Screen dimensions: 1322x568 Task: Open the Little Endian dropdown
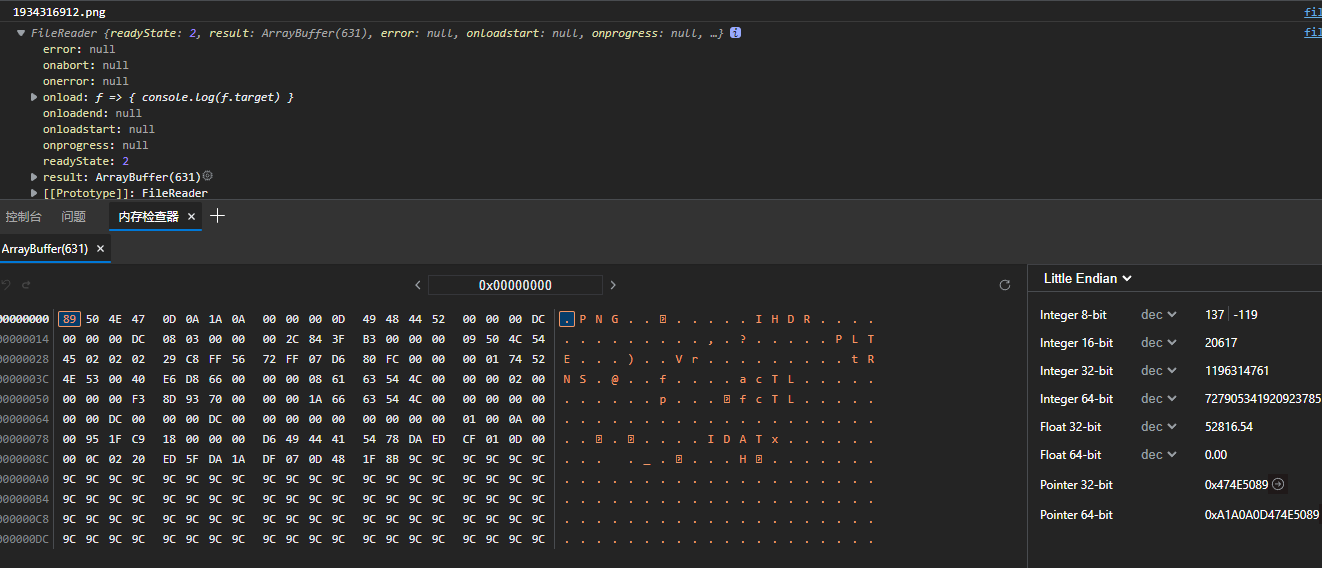pyautogui.click(x=1087, y=278)
